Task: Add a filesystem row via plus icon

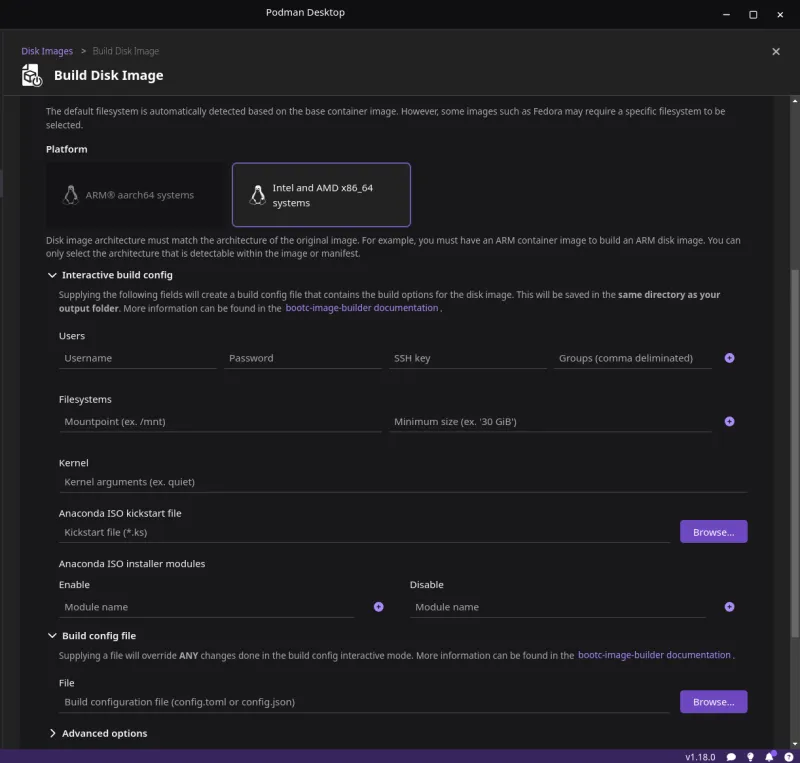Action: 729,421
